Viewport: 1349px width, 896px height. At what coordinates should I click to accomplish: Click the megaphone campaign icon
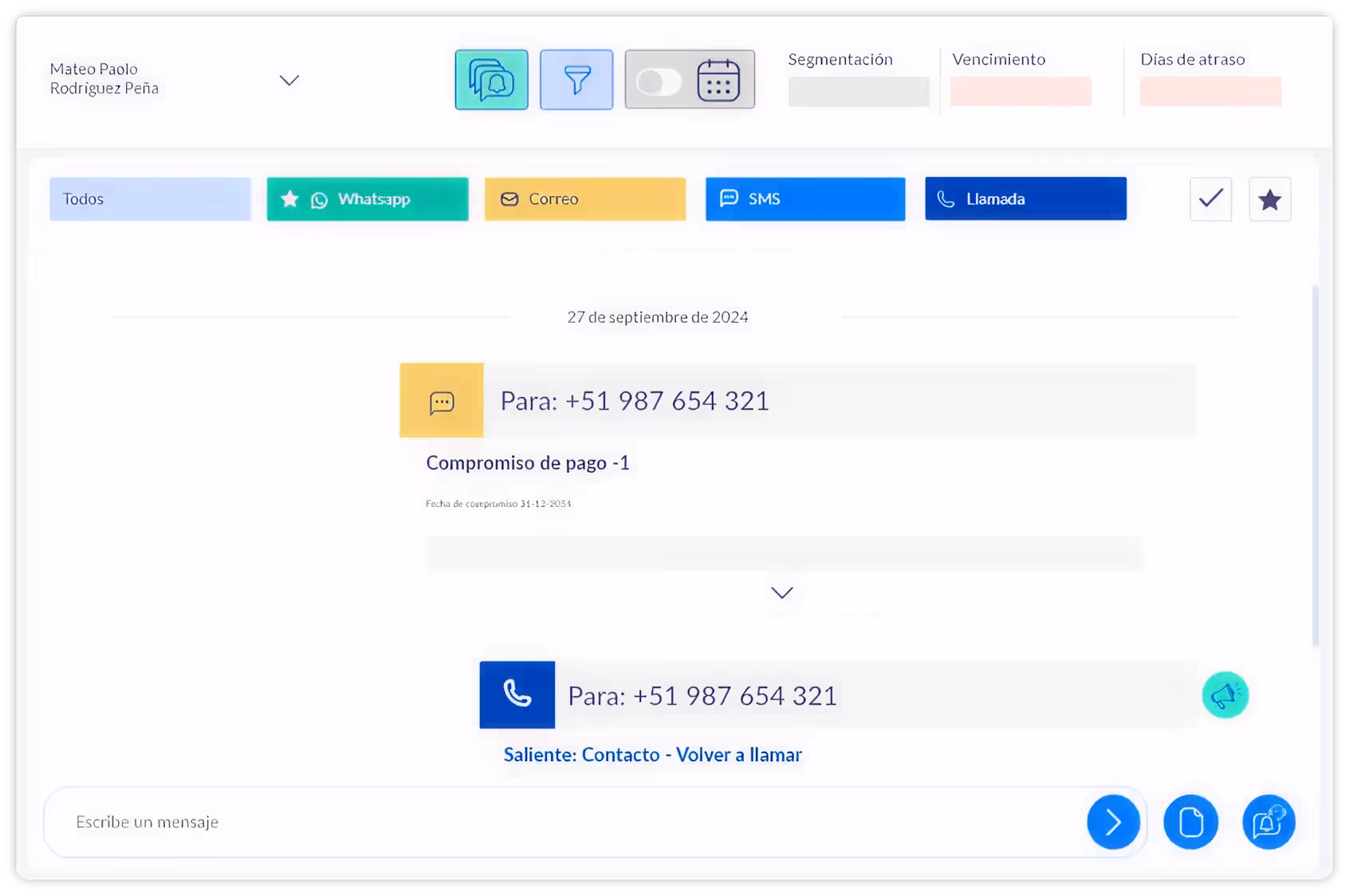click(x=1225, y=694)
